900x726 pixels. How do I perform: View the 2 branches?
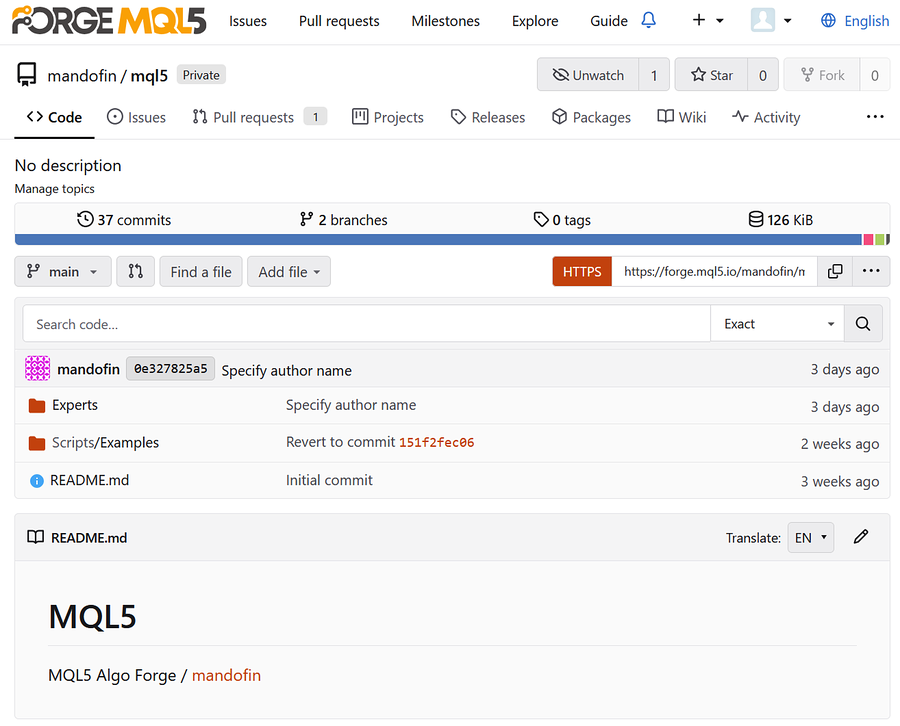pyautogui.click(x=343, y=219)
